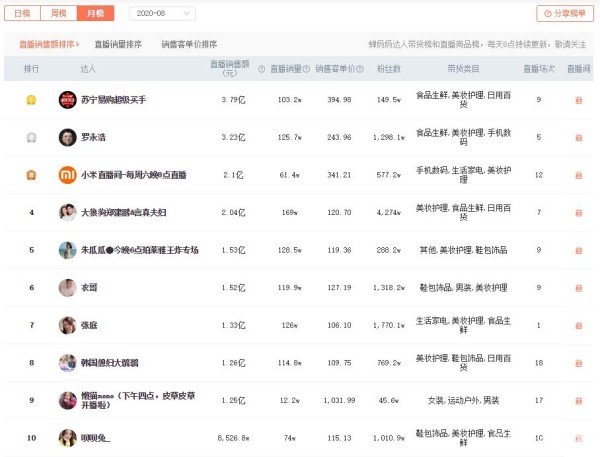The height and width of the screenshot is (457, 600).
Task: Open live room icon for 韩国媳妇大璐璐
Action: (579, 363)
